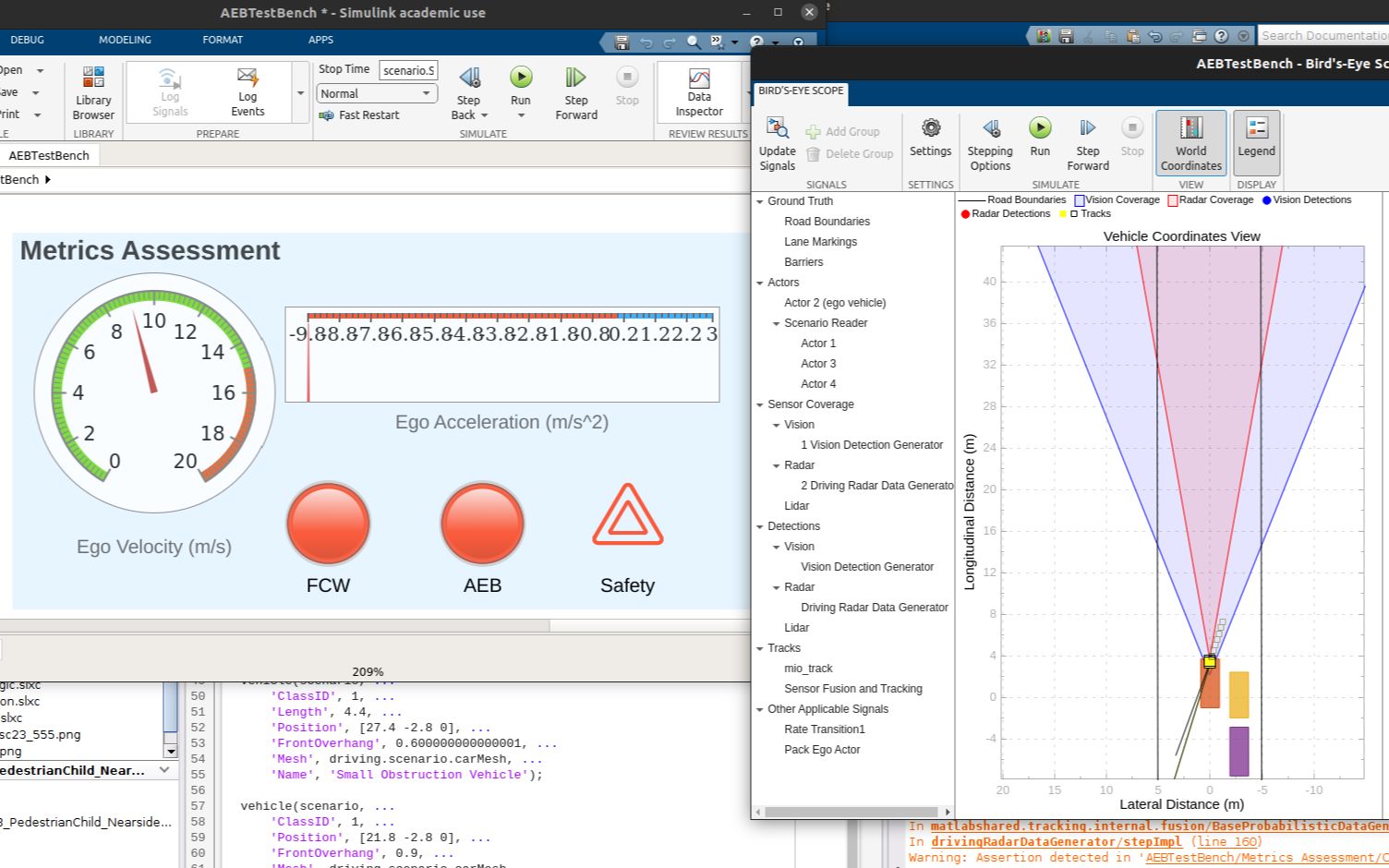Image resolution: width=1389 pixels, height=868 pixels.
Task: Select the BIRD'S-EYE SCOPE tab
Action: tap(801, 91)
